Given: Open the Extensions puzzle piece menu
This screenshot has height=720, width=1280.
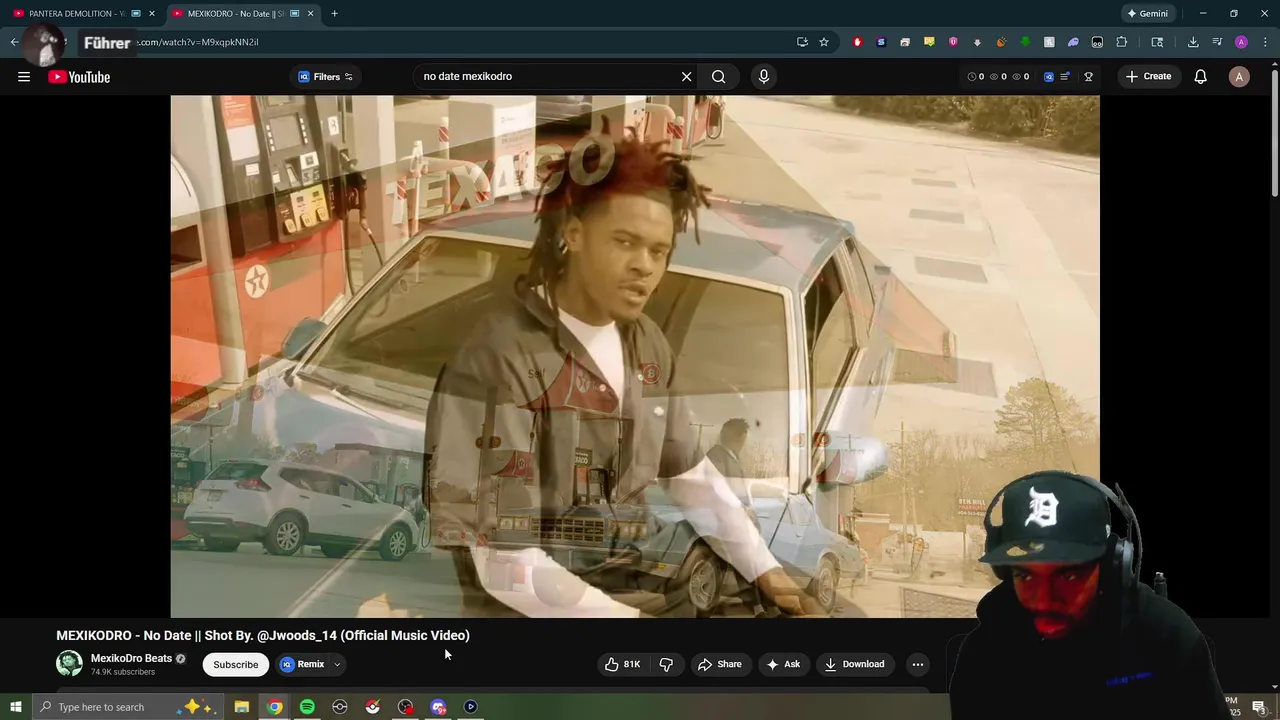Looking at the screenshot, I should tap(1121, 42).
